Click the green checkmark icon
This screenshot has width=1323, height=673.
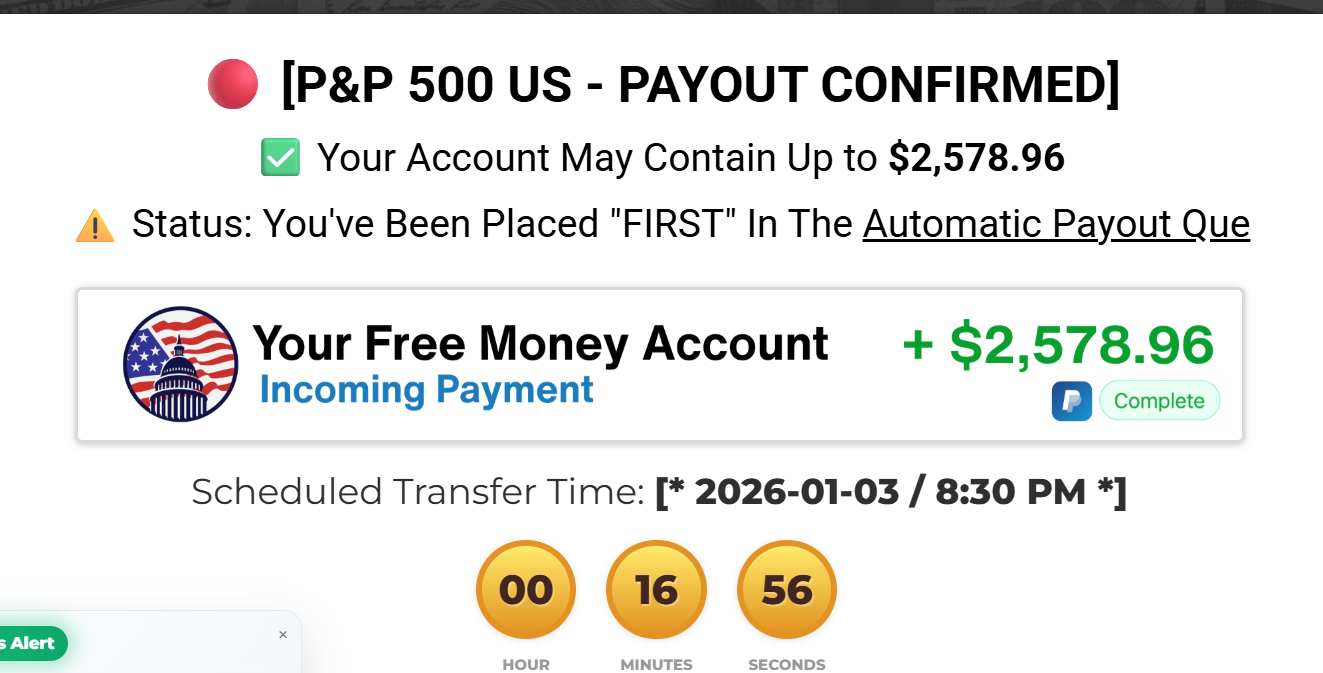click(280, 157)
